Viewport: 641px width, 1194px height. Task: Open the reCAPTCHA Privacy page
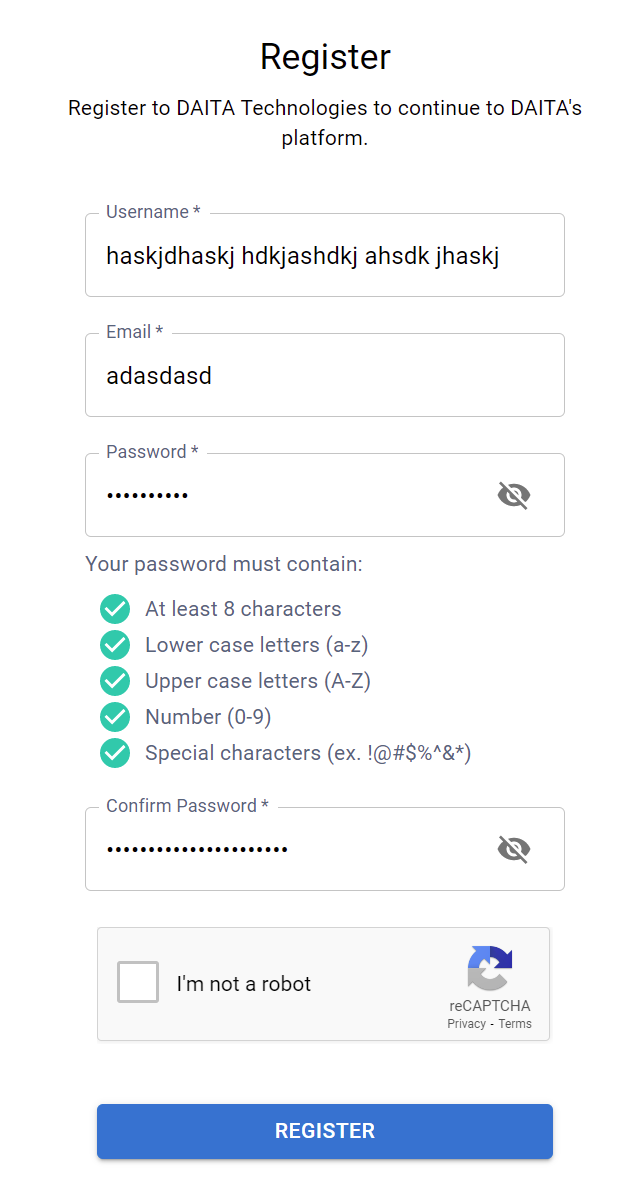pos(466,1023)
